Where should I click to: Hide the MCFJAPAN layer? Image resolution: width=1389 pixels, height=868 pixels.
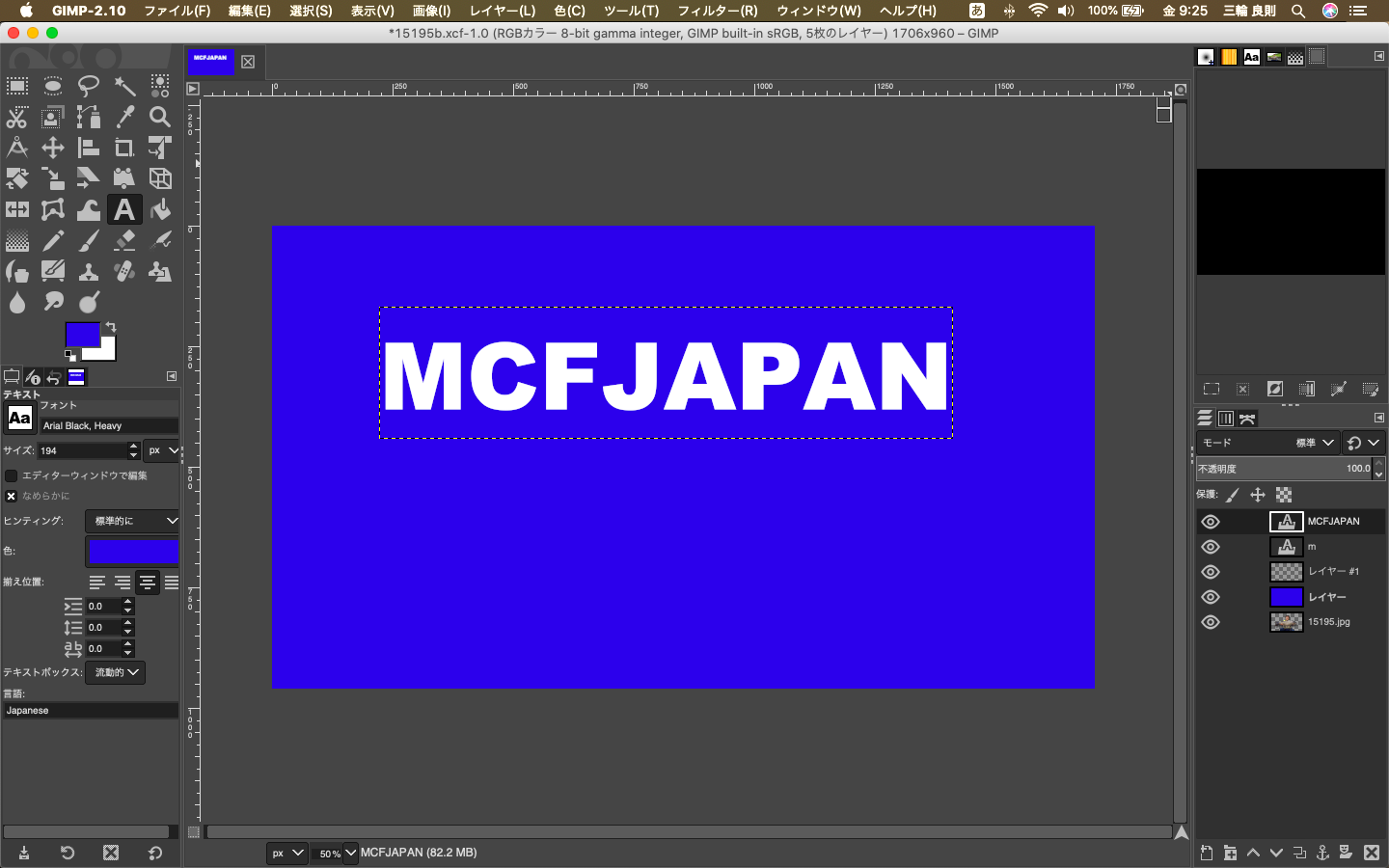1211,522
